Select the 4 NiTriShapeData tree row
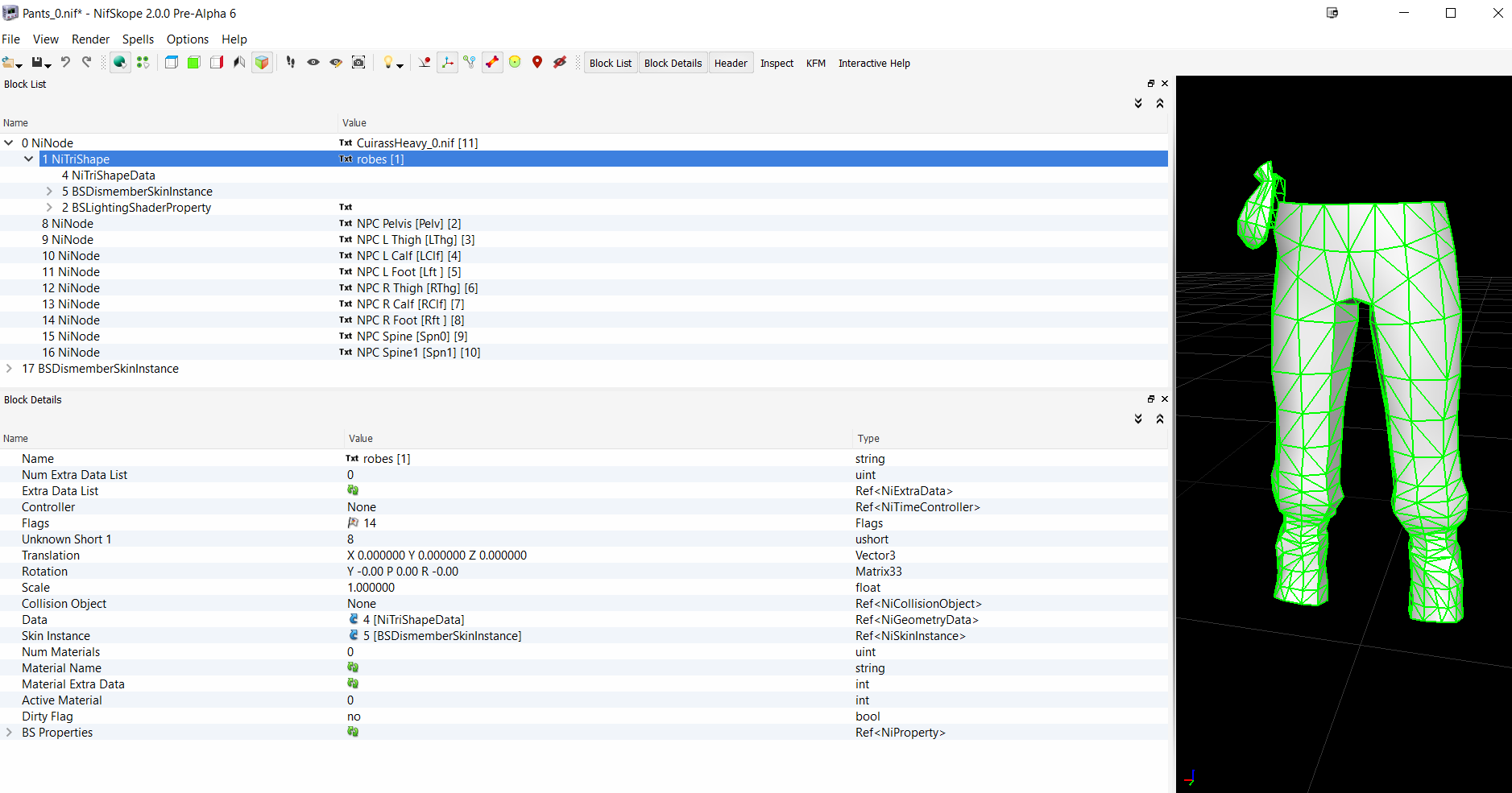Screen dimensions: 1512x793 click(584, 176)
